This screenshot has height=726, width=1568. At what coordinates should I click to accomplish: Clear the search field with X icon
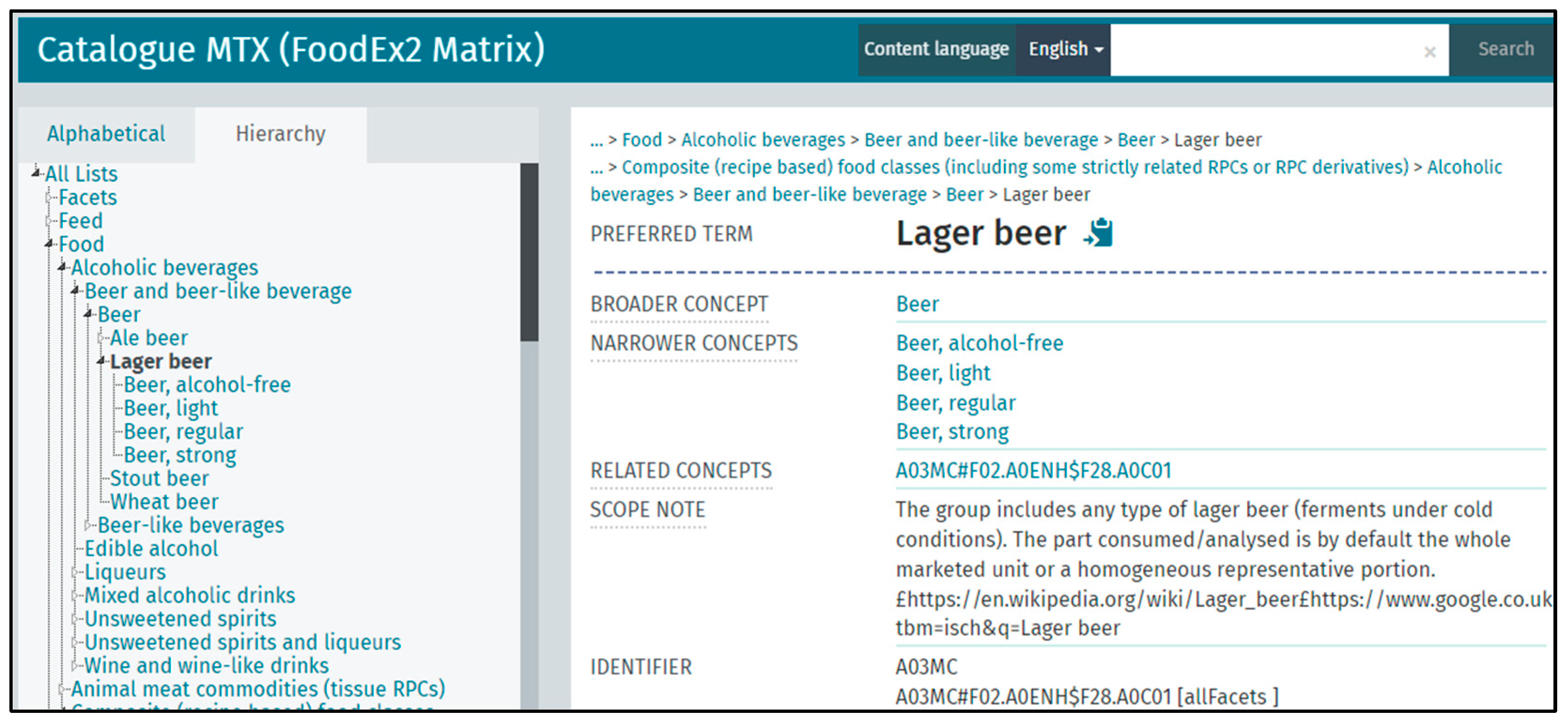coord(1429,53)
